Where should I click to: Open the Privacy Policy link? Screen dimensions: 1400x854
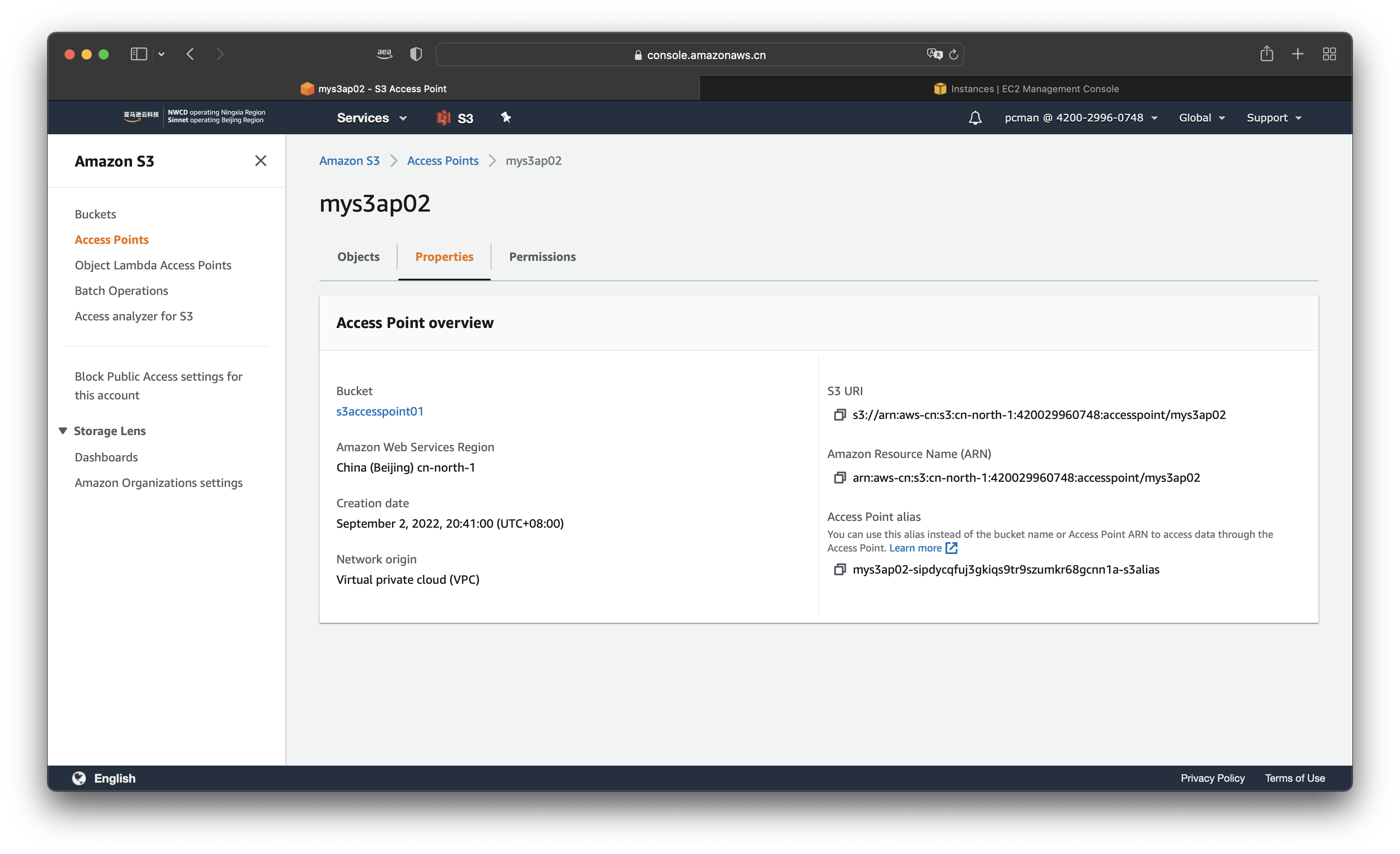coord(1213,778)
